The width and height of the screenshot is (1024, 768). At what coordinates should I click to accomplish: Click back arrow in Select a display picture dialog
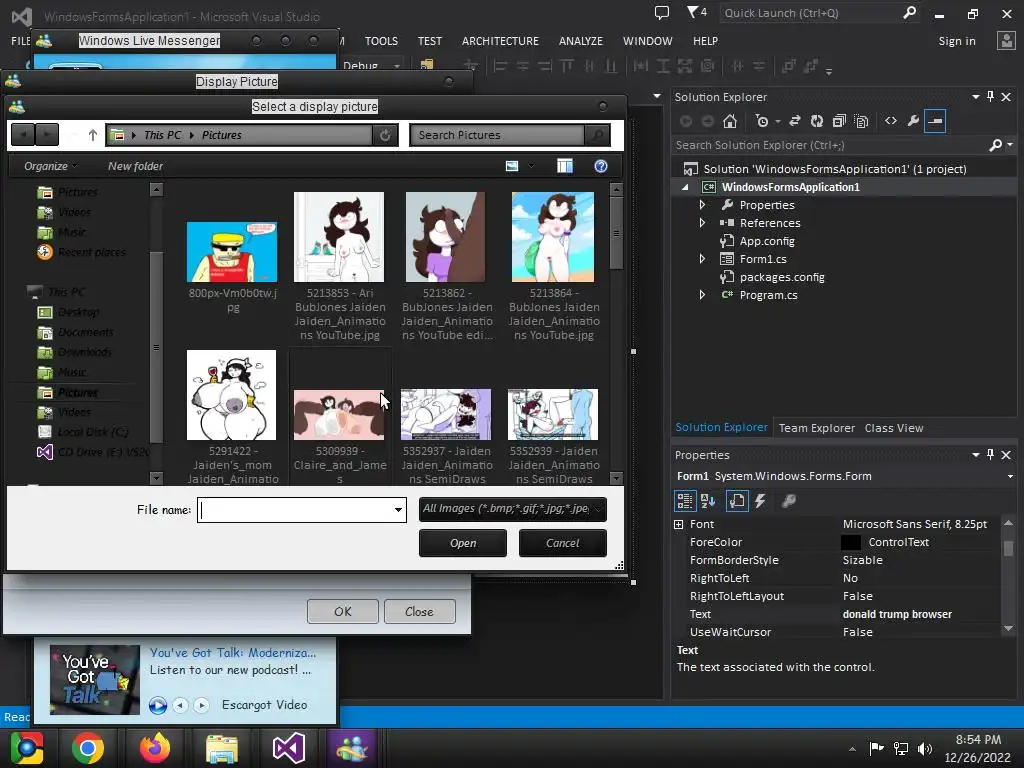(23, 135)
